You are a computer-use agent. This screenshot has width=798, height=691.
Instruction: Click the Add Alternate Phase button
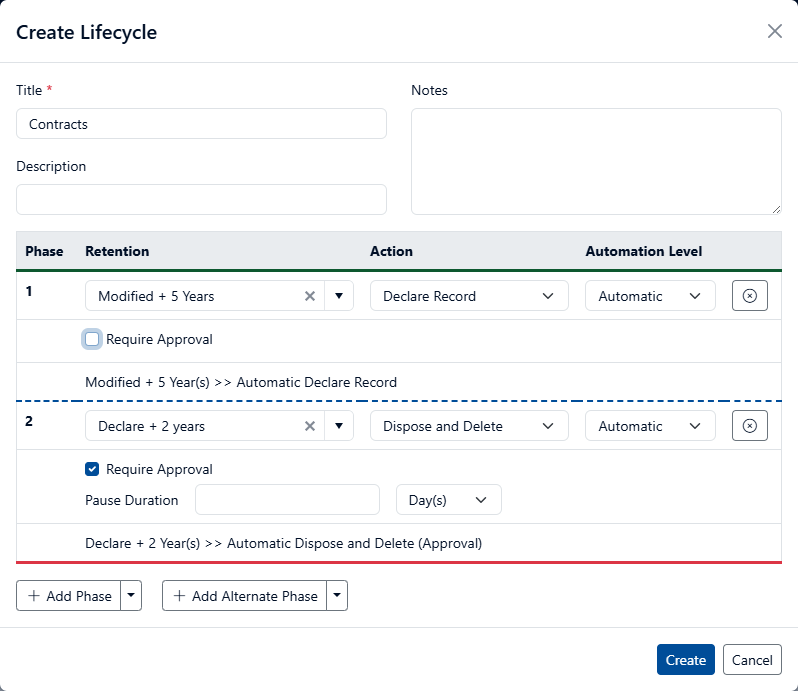245,596
